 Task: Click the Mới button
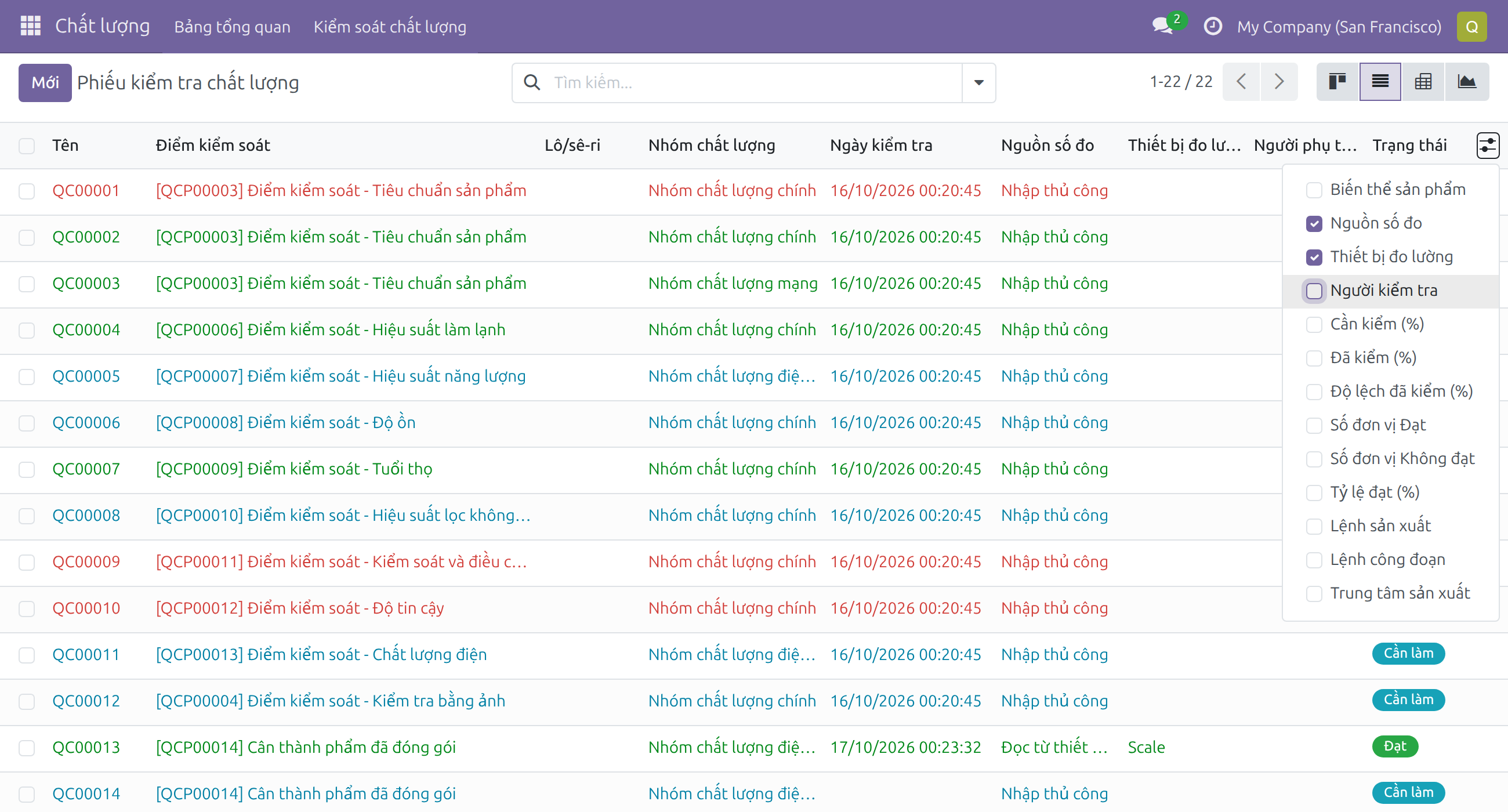[x=45, y=82]
